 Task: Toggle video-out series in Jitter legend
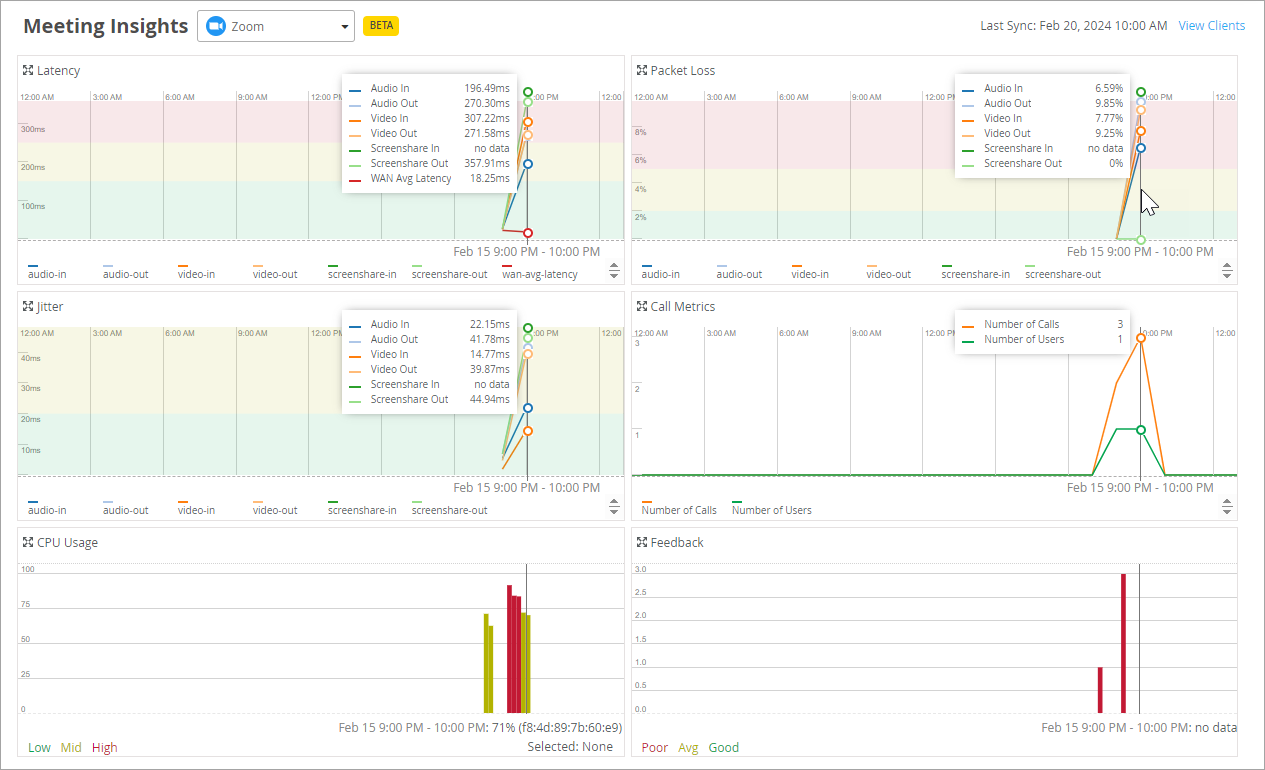pos(275,510)
